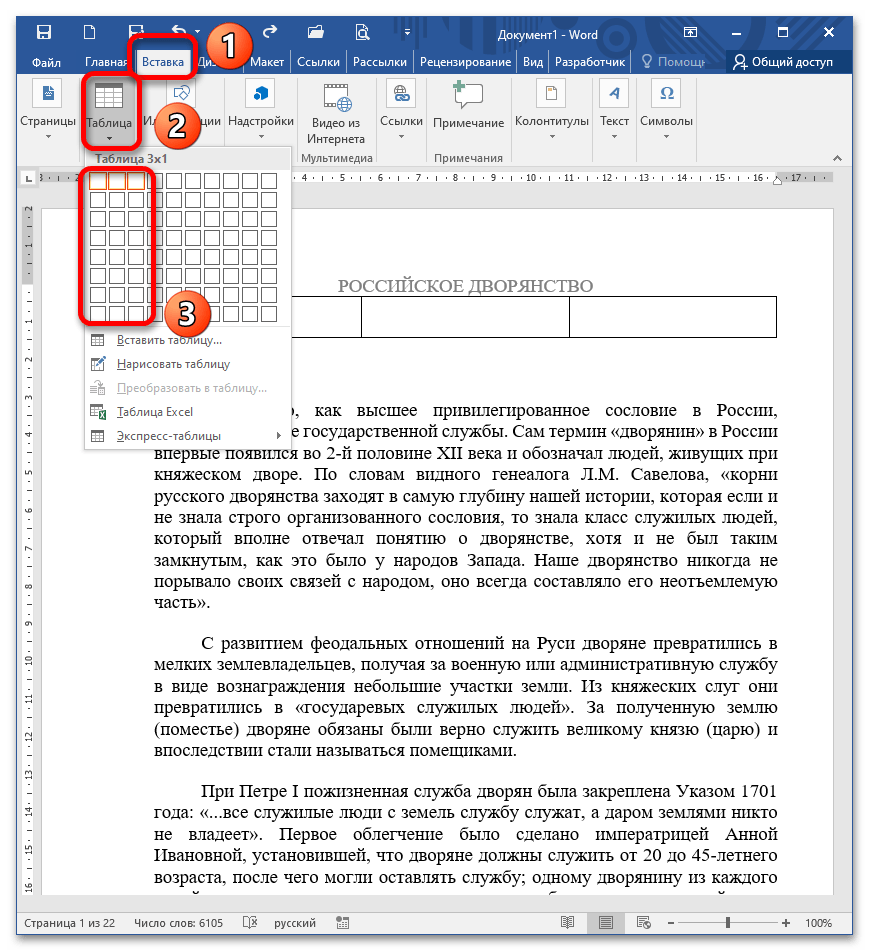Click the Вставить таблицу grid icon
This screenshot has height=951, width=869.
(98, 340)
